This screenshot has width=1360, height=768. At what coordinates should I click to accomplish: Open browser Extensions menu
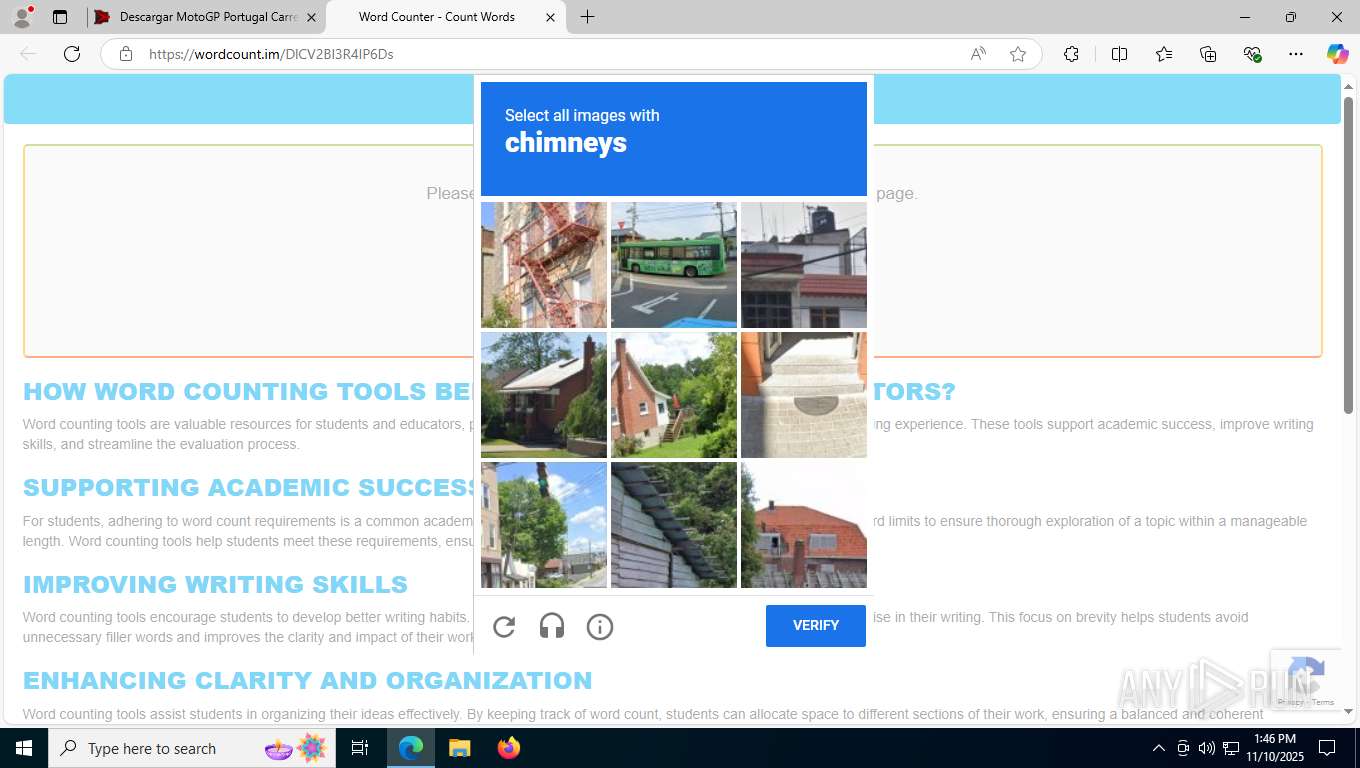pyautogui.click(x=1071, y=54)
